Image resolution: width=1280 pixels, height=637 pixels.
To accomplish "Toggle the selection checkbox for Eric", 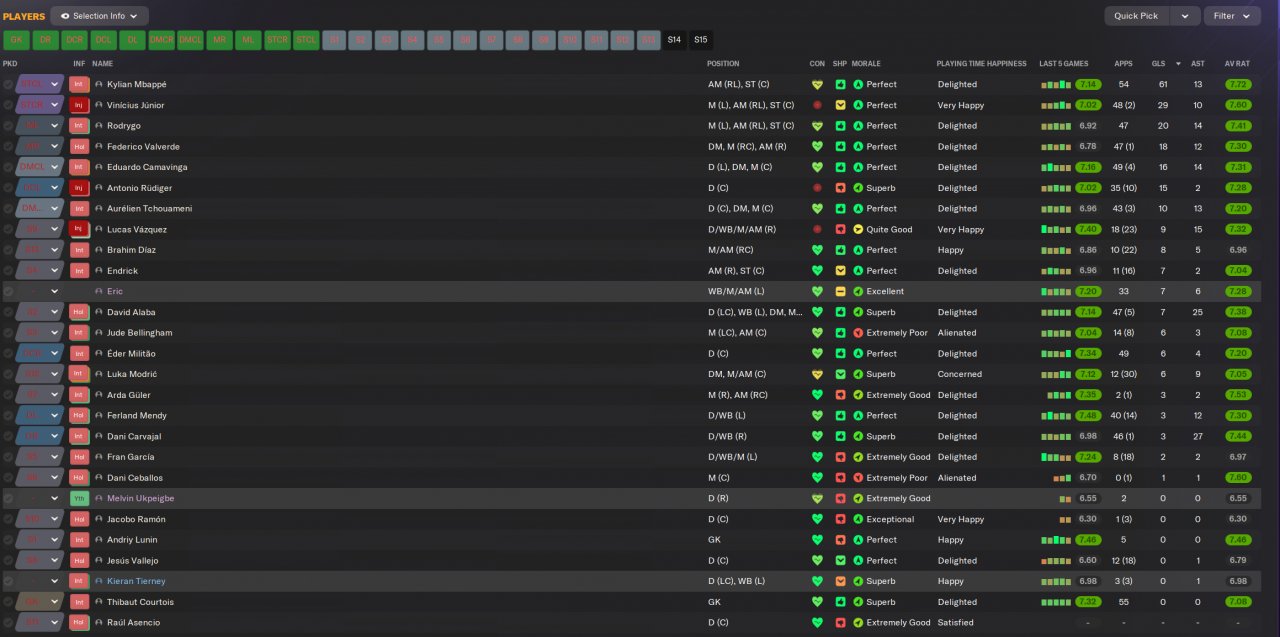I will click(x=8, y=292).
